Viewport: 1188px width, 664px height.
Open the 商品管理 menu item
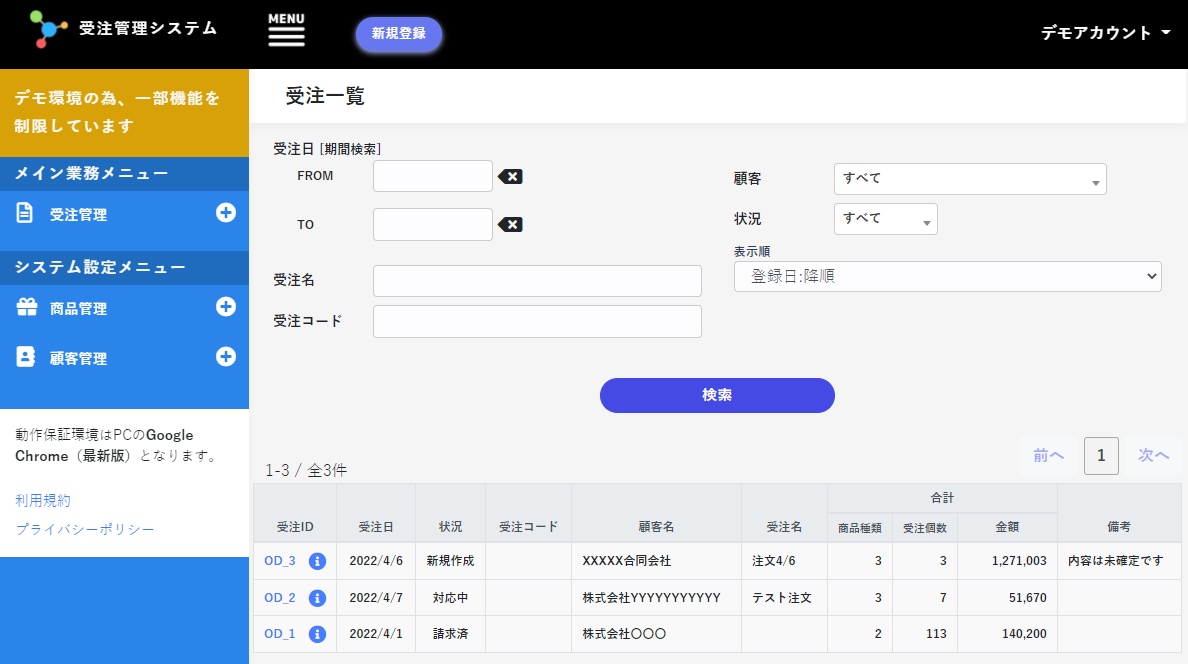pyautogui.click(x=78, y=309)
